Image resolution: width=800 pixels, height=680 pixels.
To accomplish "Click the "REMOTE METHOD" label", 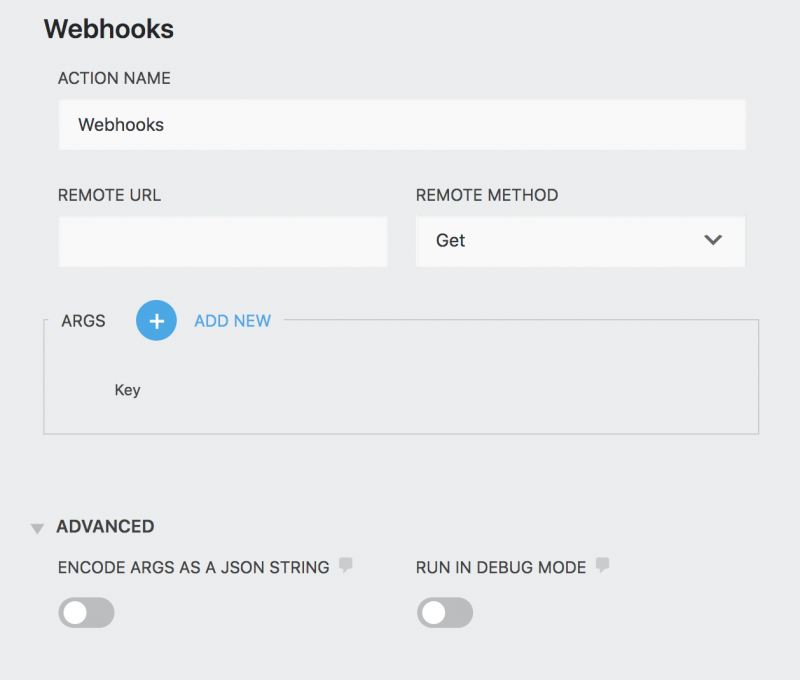I will 486,195.
